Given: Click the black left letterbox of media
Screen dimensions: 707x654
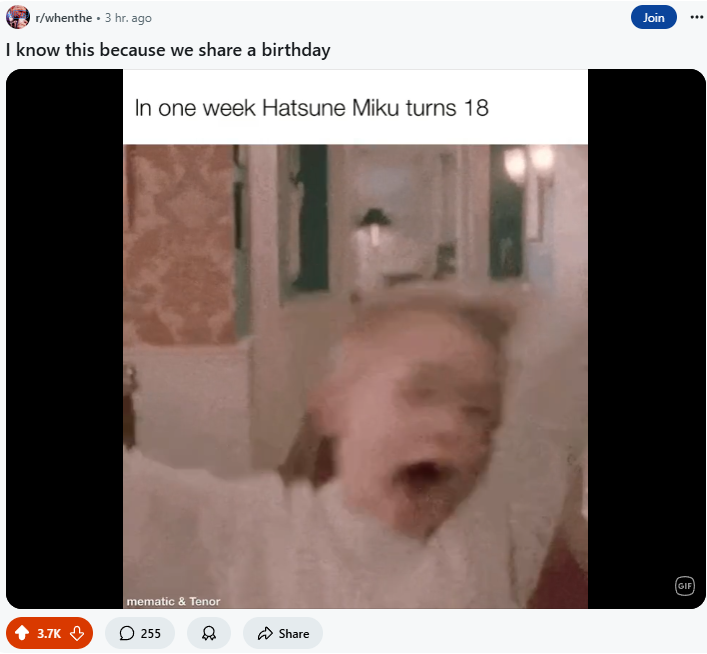Looking at the screenshot, I should (x=64, y=338).
